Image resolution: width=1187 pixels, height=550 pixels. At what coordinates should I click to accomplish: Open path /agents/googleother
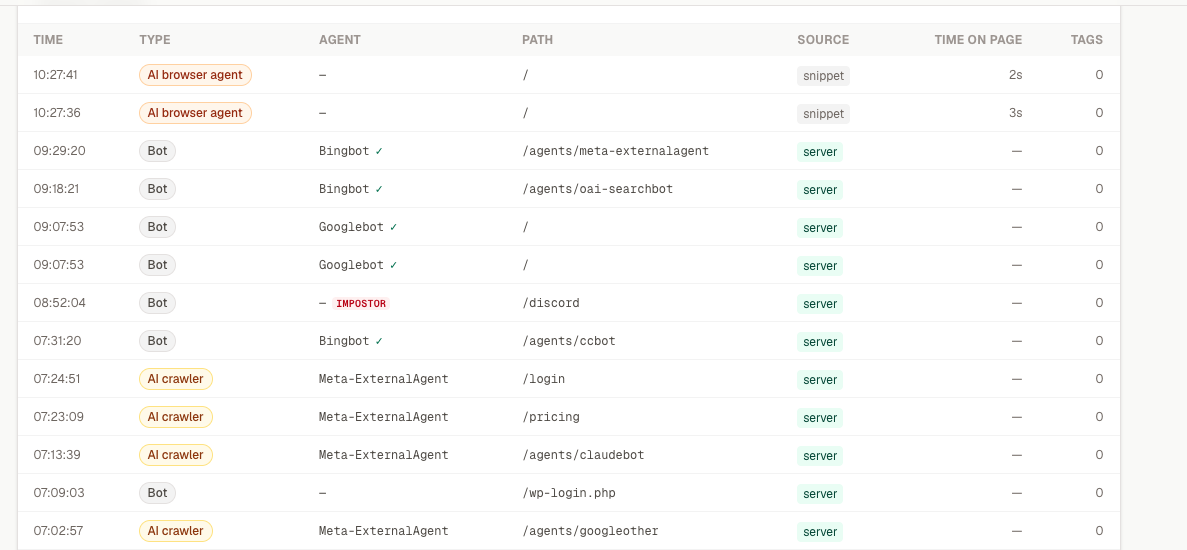[590, 530]
